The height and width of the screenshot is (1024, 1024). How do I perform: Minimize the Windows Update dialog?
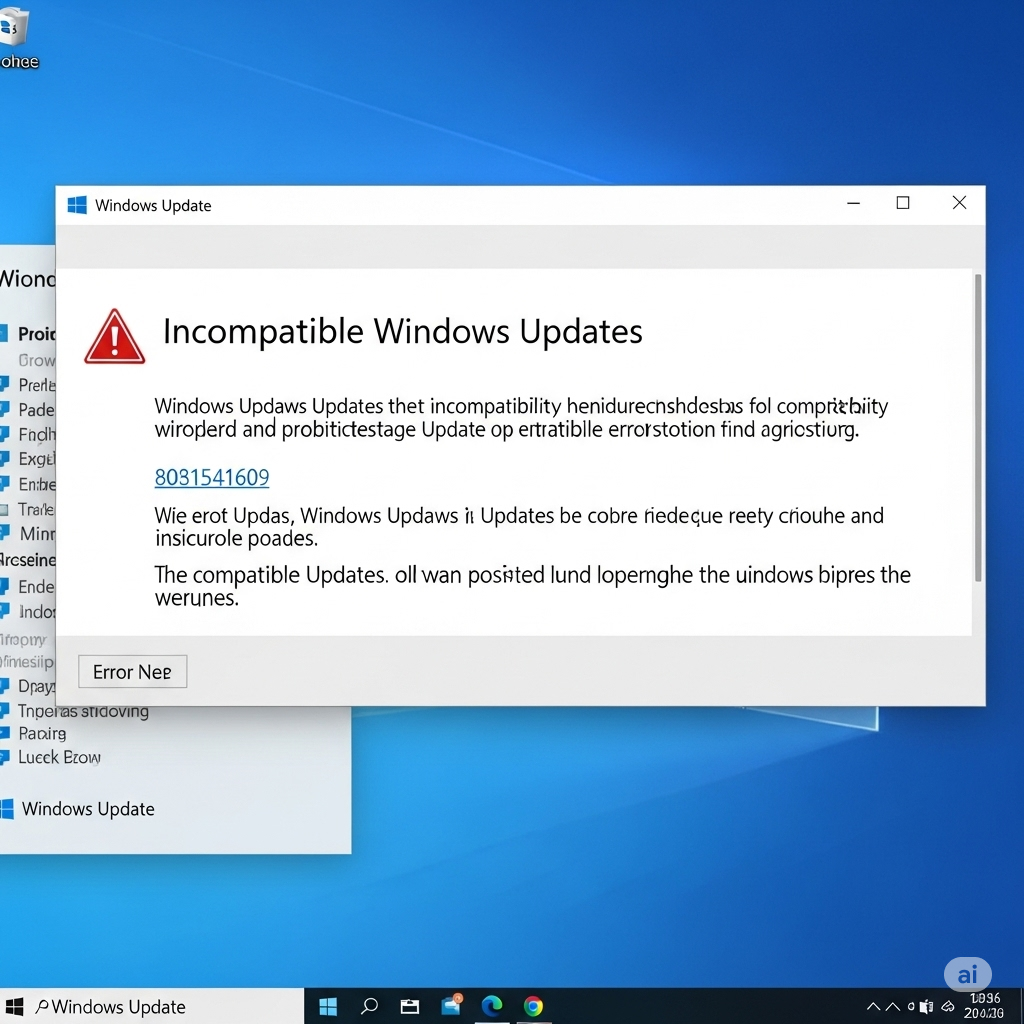pos(853,203)
